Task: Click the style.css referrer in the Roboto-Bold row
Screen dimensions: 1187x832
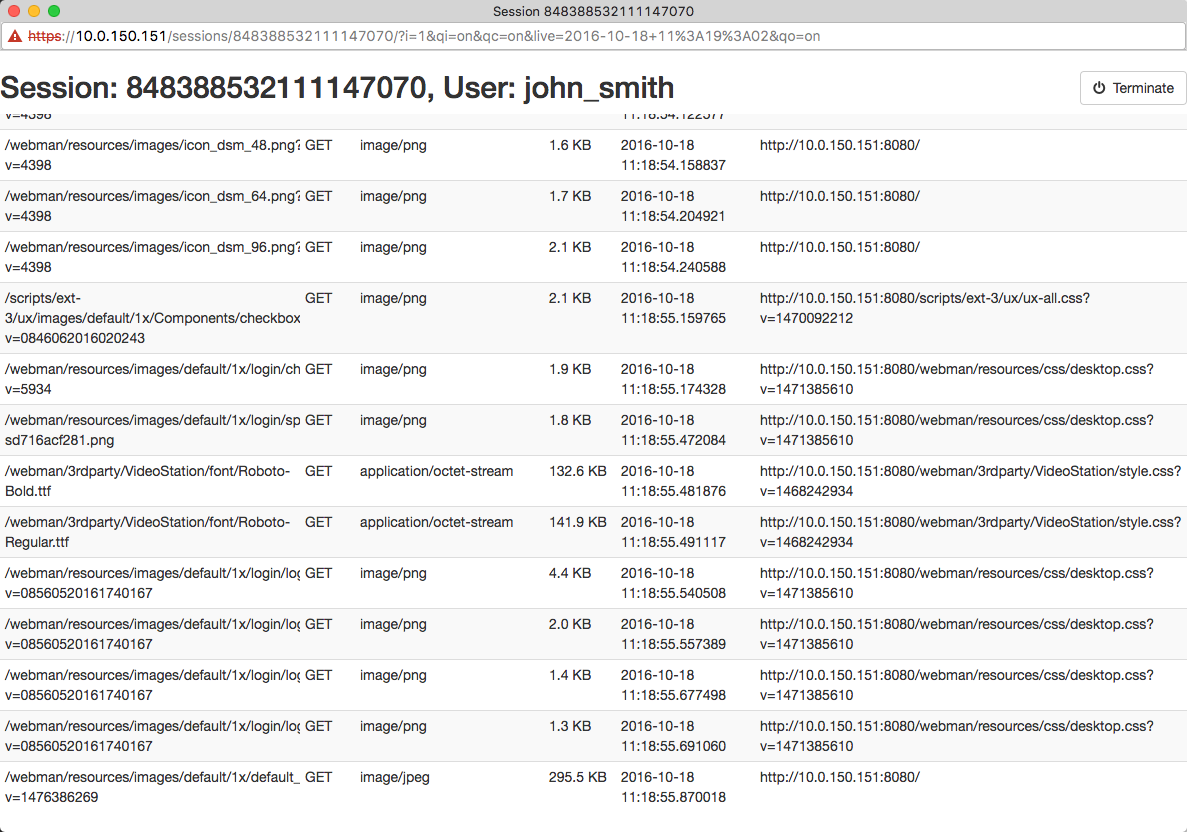Action: pos(970,481)
